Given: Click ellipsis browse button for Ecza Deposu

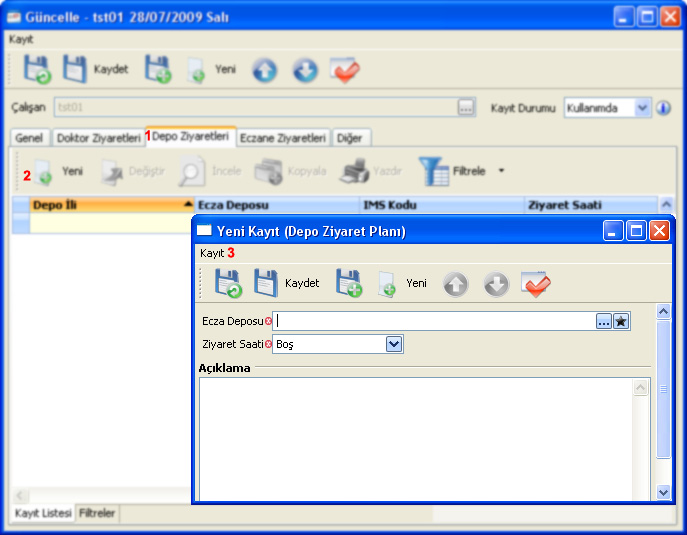Looking at the screenshot, I should click(603, 322).
